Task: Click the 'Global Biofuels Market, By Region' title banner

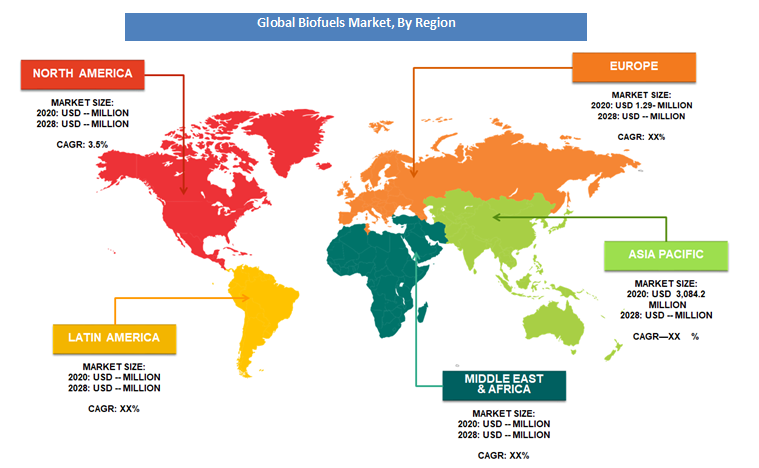Action: tap(356, 27)
